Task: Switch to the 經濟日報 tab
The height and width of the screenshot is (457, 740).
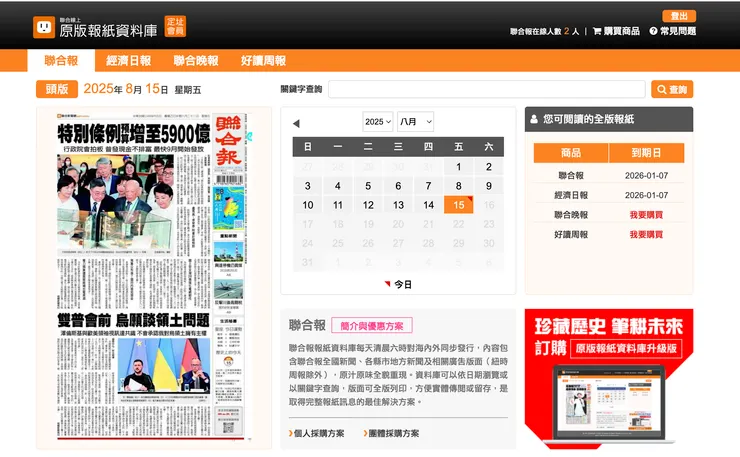Action: point(128,60)
